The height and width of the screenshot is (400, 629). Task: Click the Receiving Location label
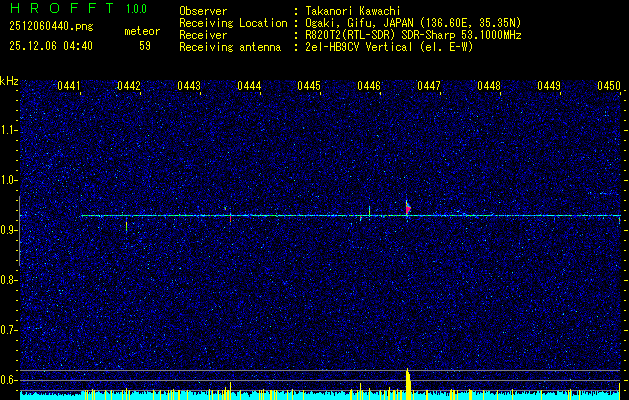coord(233,23)
